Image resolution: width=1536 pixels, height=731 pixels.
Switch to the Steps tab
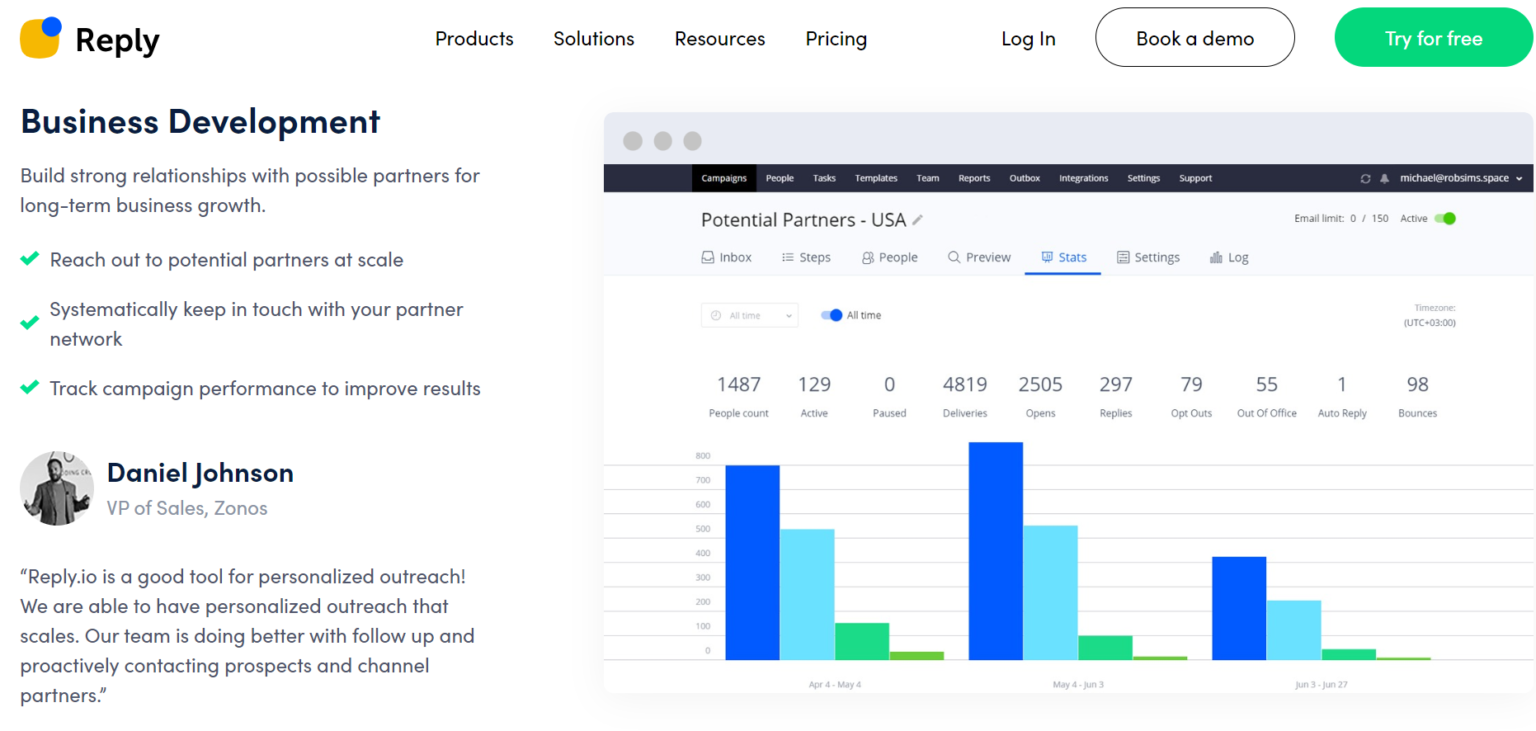(x=806, y=257)
